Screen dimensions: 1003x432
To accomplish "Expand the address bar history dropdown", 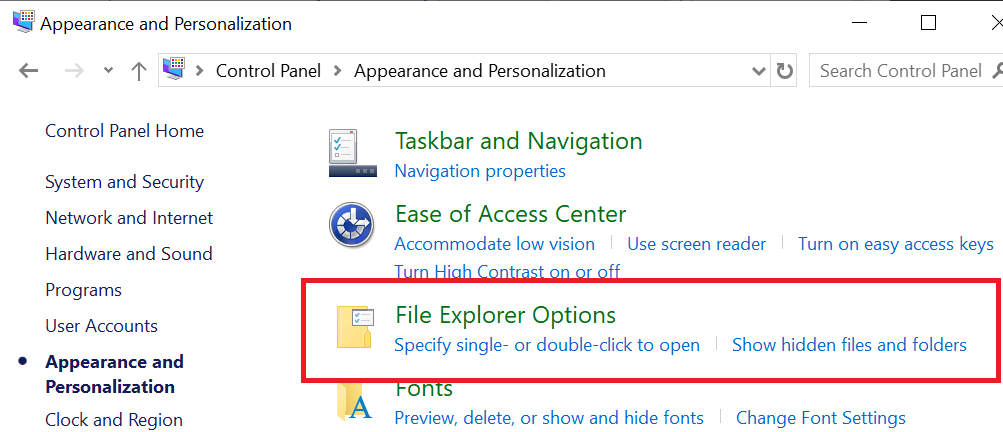I will 759,71.
